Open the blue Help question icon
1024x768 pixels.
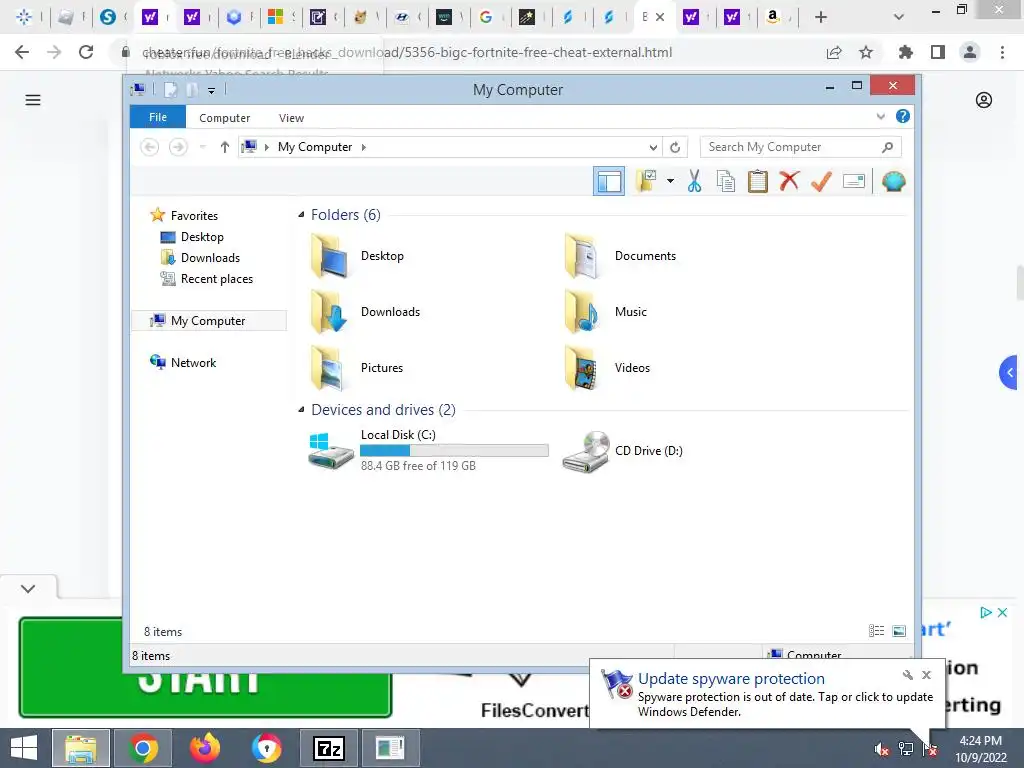pos(903,116)
